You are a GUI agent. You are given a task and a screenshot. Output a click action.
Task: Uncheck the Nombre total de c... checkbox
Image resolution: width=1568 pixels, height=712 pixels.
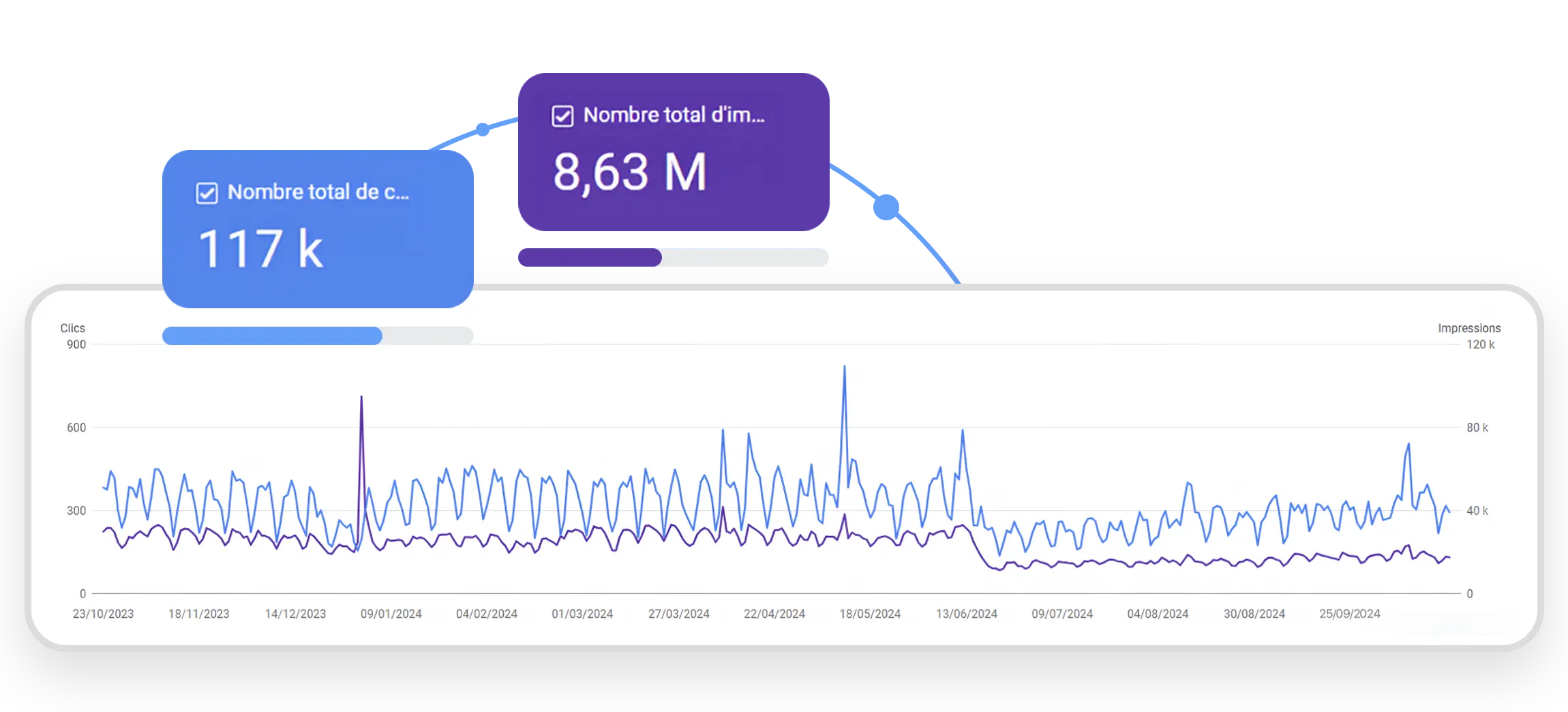(x=207, y=193)
